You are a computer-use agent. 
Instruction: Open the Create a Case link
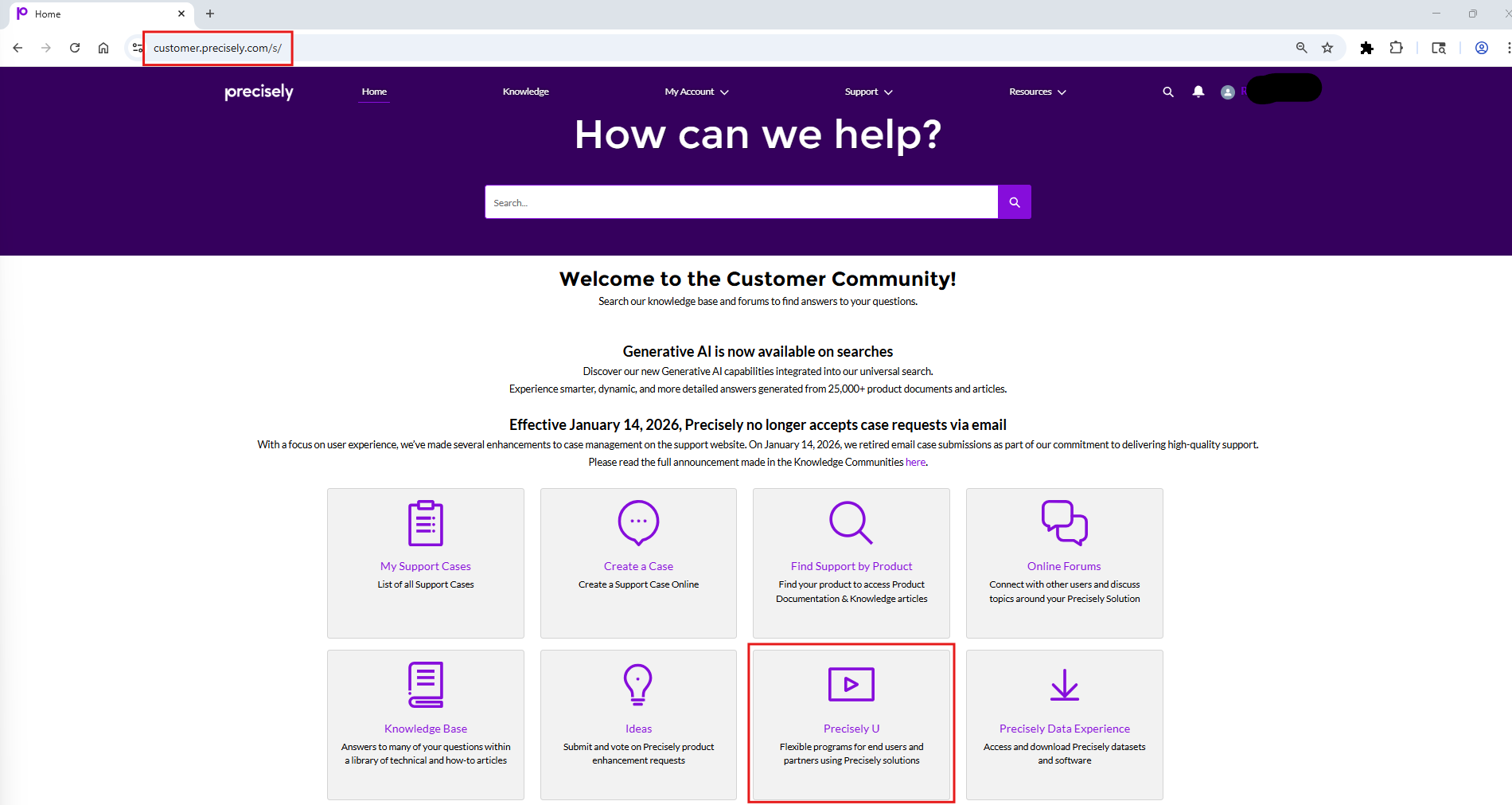pyautogui.click(x=638, y=566)
